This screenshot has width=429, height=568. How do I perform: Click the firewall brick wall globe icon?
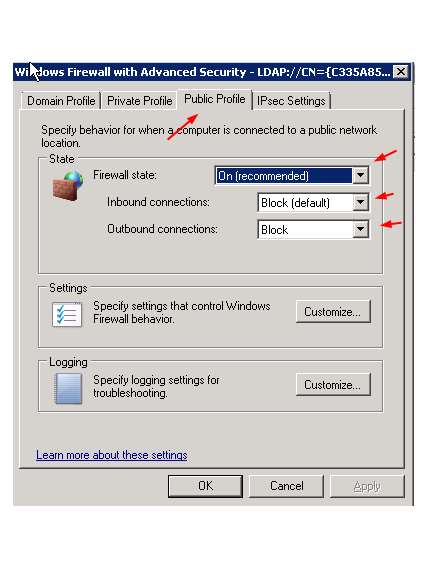tap(68, 186)
